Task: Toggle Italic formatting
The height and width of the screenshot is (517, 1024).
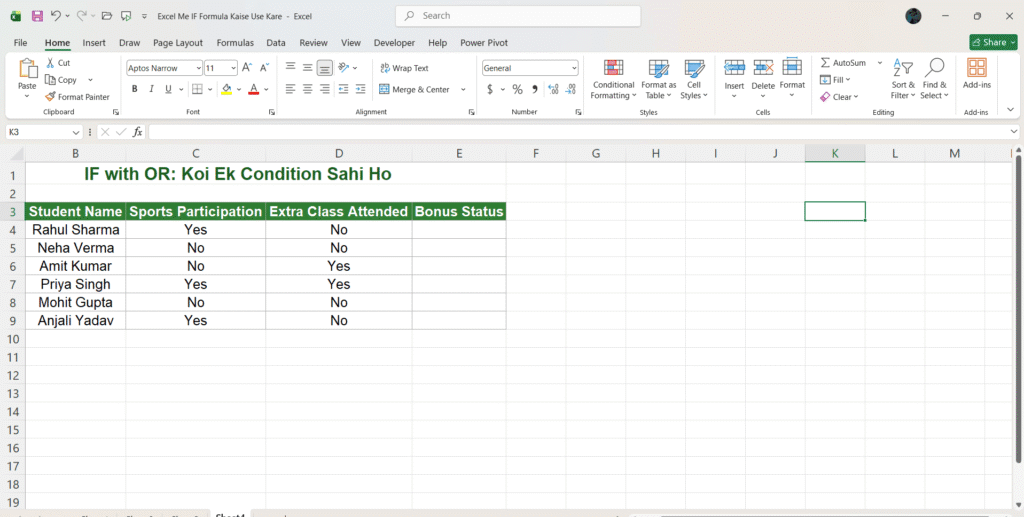Action: click(x=152, y=89)
